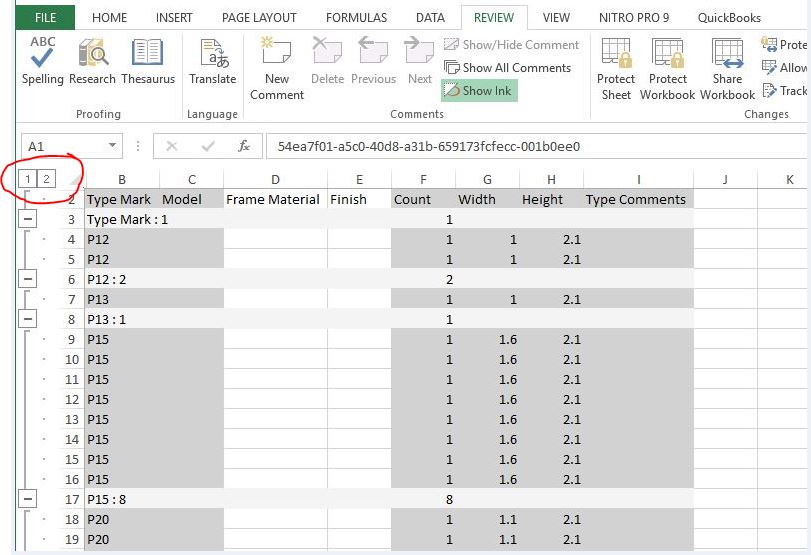The image size is (811, 555).
Task: Show outline level 1 only
Action: coord(28,179)
